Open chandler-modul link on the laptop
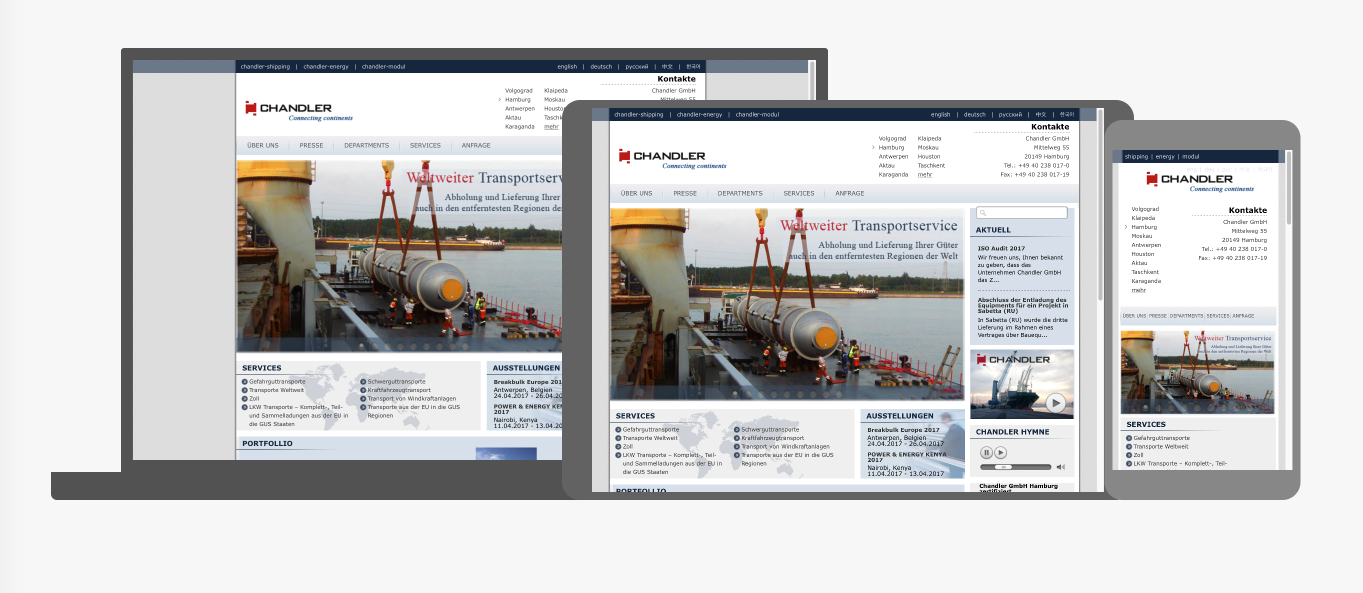 point(384,67)
